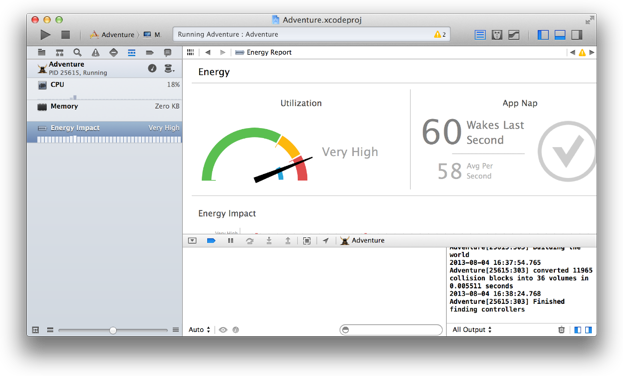
Task: Click the navigator stack-depth slider handle
Action: point(113,330)
